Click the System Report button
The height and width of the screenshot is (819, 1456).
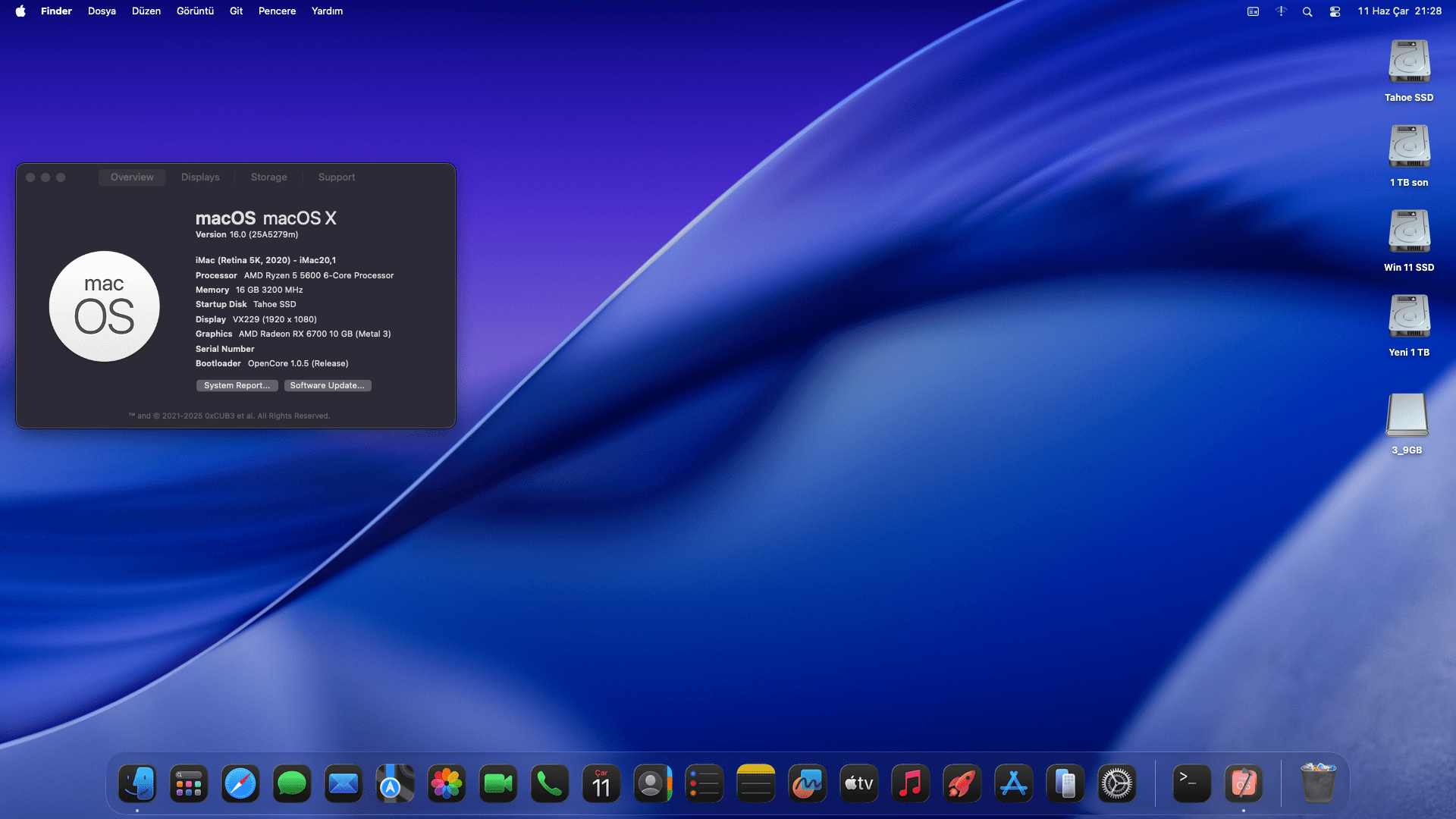pos(237,386)
